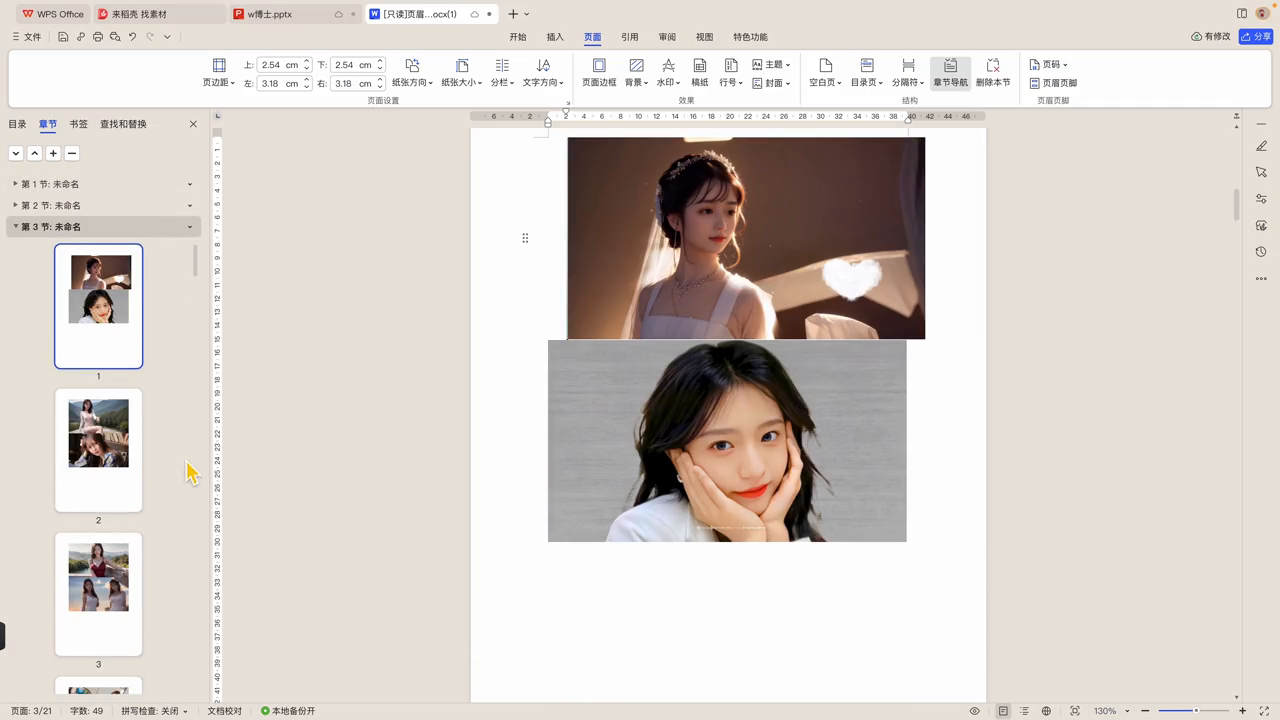1280x720 pixels.
Task: Click the 页面边框 page border icon
Action: [599, 72]
